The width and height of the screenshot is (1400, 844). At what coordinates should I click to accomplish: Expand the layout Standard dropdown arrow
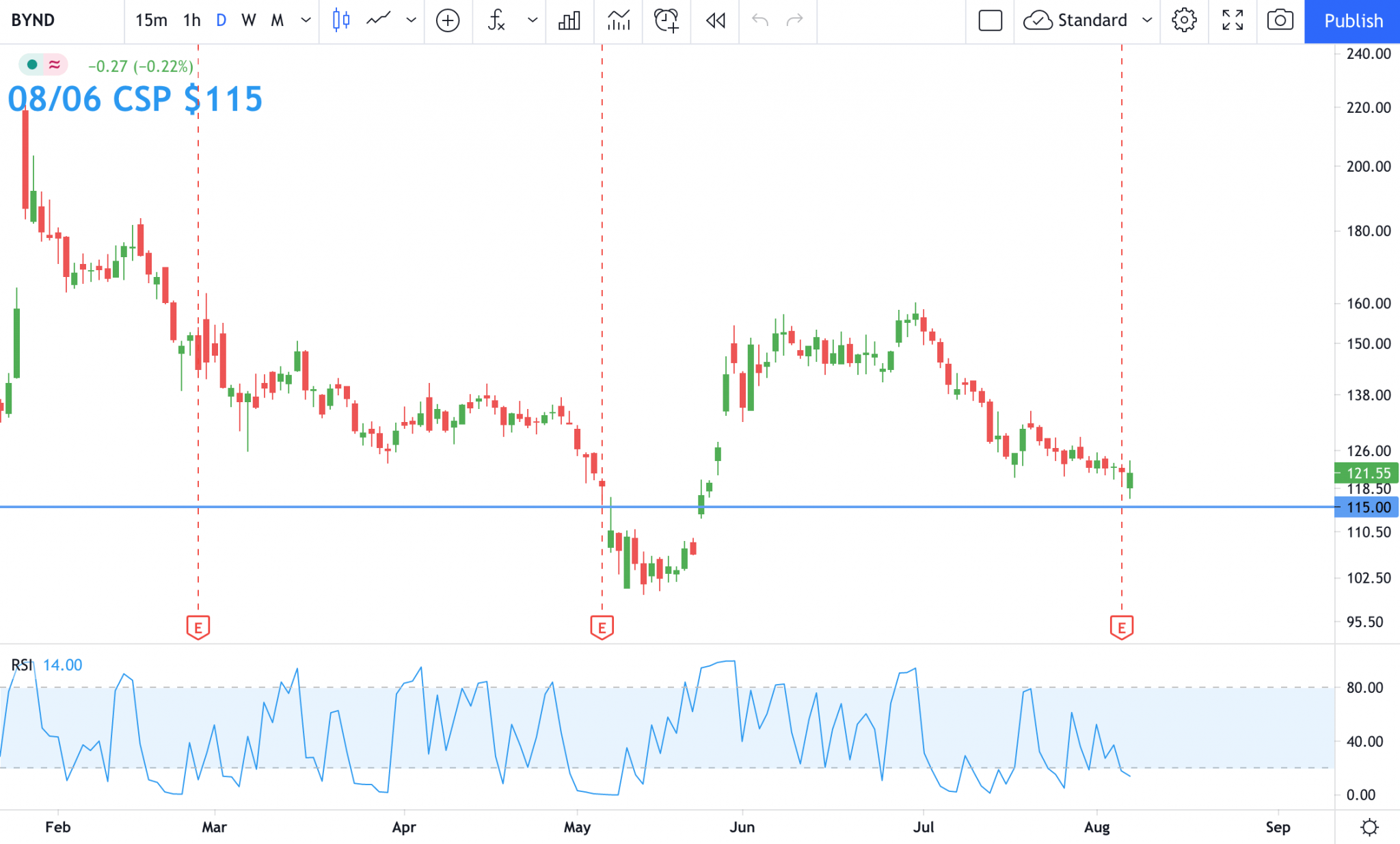[1147, 21]
